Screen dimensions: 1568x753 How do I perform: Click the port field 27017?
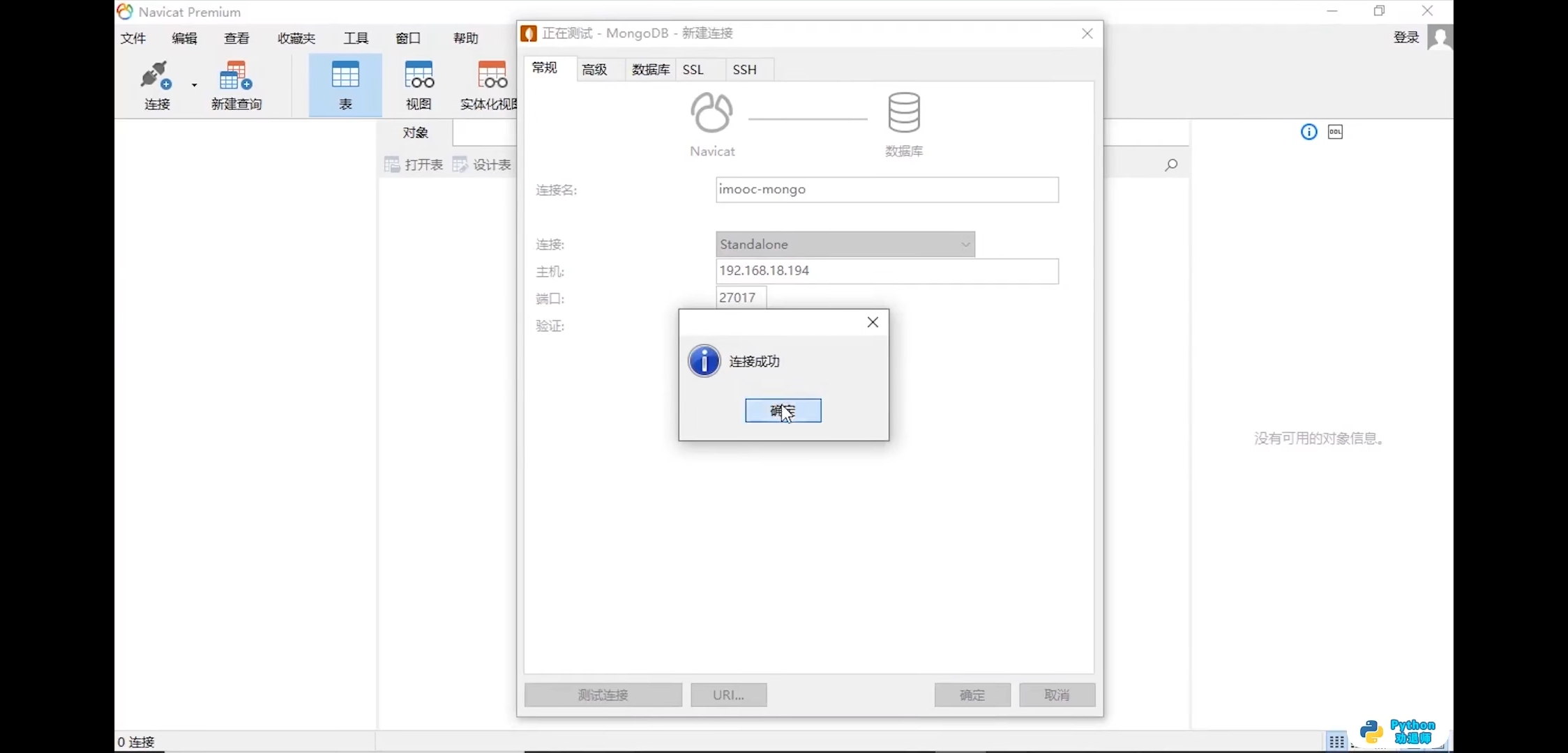coord(741,298)
